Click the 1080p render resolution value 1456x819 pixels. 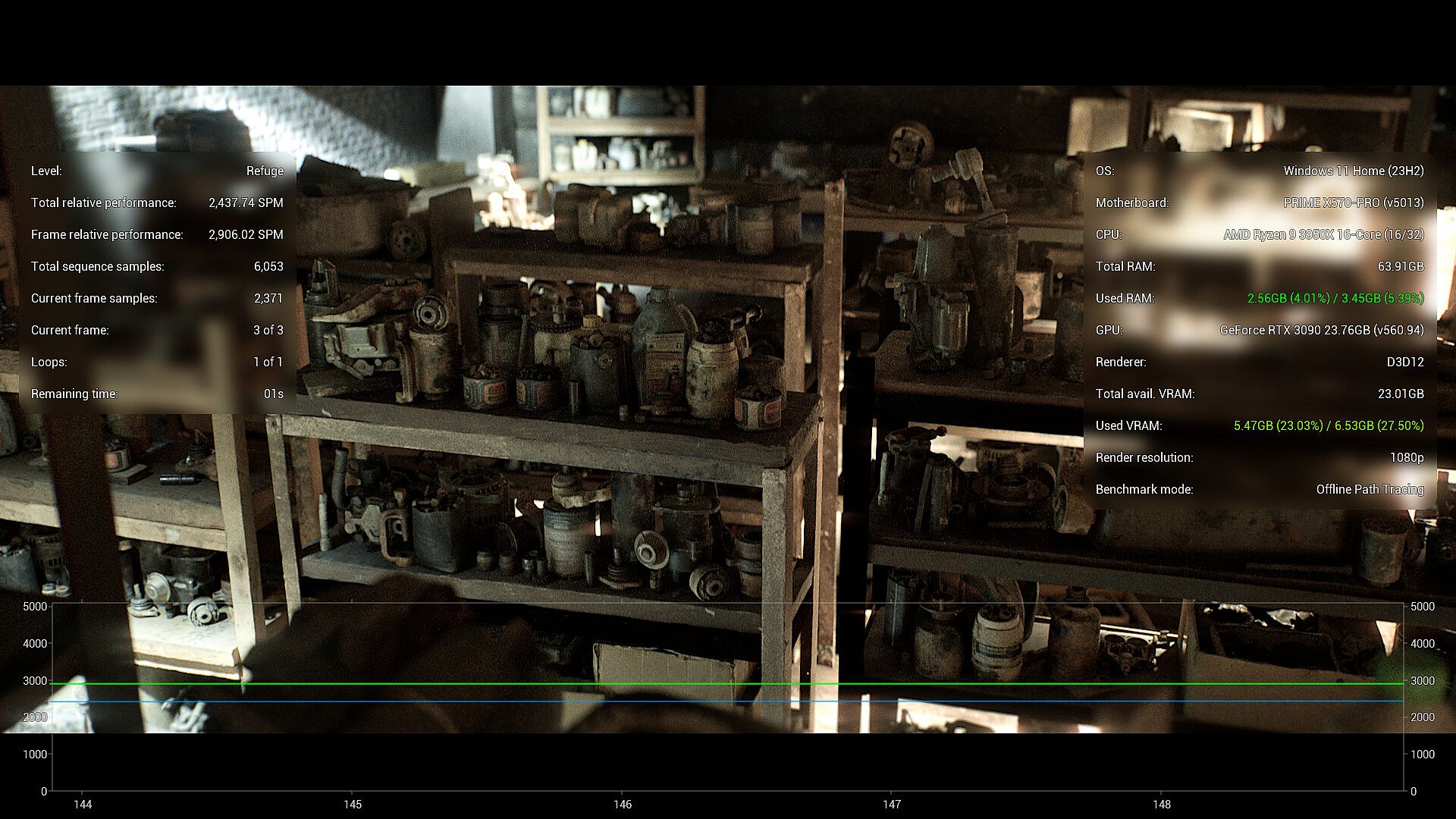[x=1407, y=457]
